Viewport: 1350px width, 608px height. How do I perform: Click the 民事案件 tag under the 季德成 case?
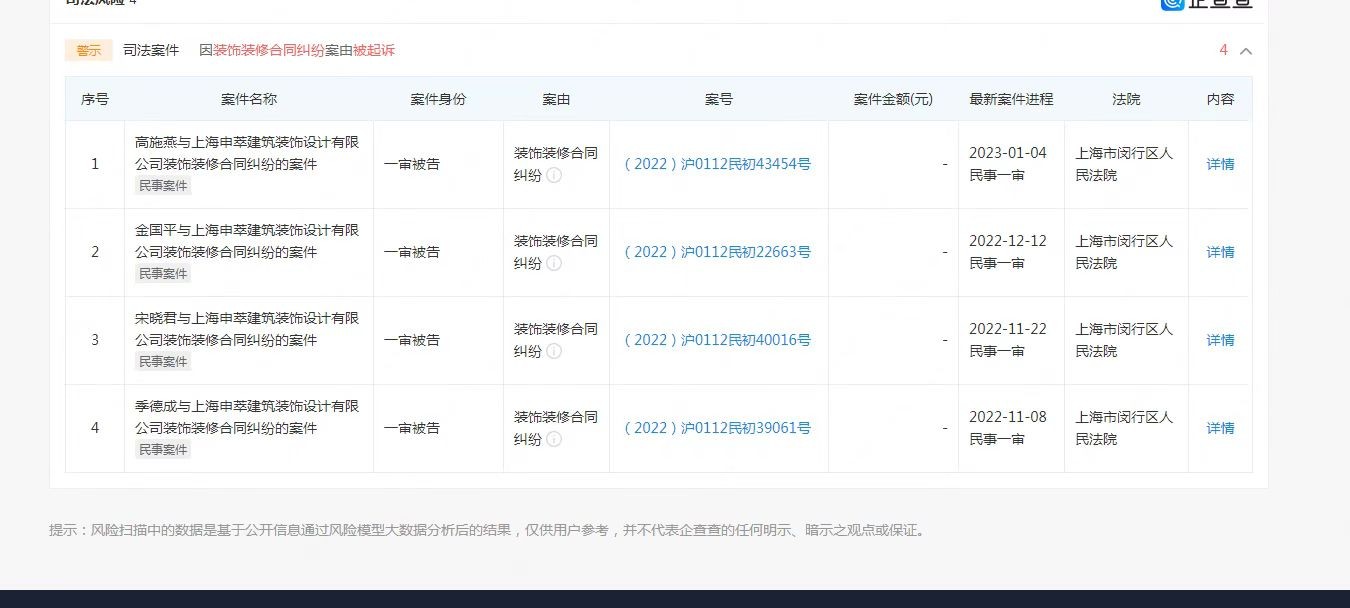[x=163, y=450]
